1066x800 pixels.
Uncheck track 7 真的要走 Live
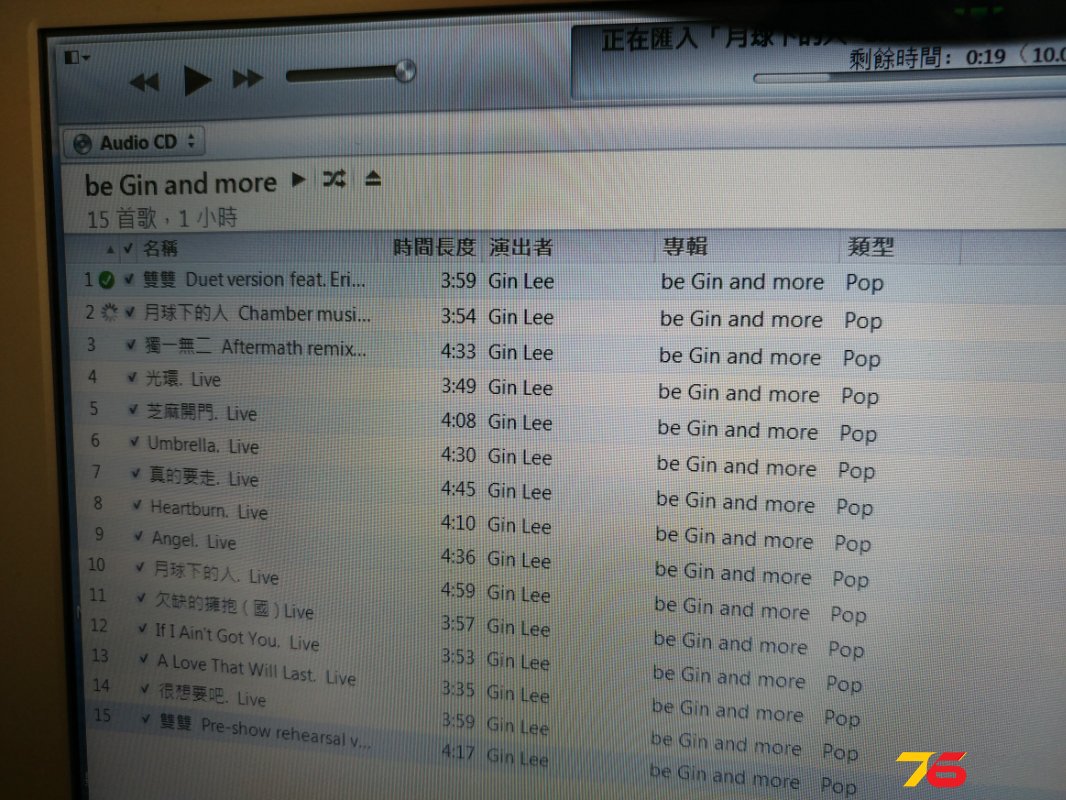point(136,472)
